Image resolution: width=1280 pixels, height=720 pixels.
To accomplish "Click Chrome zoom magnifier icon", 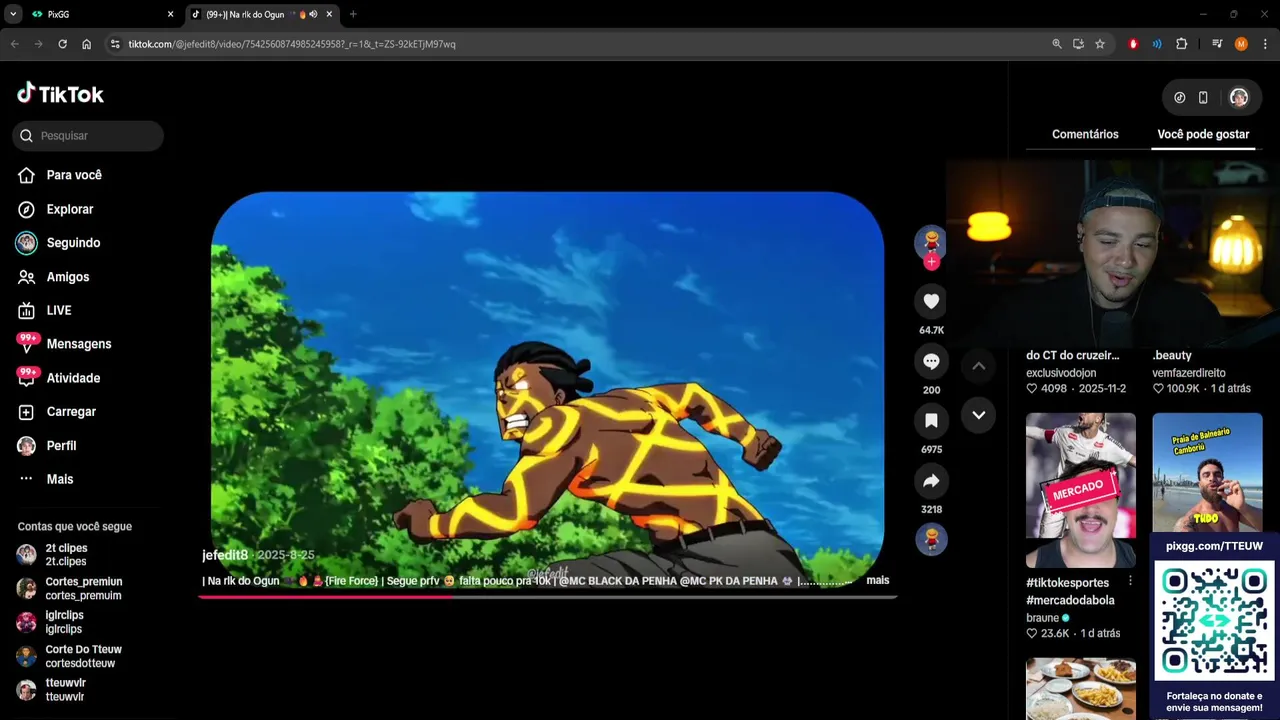I will click(1057, 44).
